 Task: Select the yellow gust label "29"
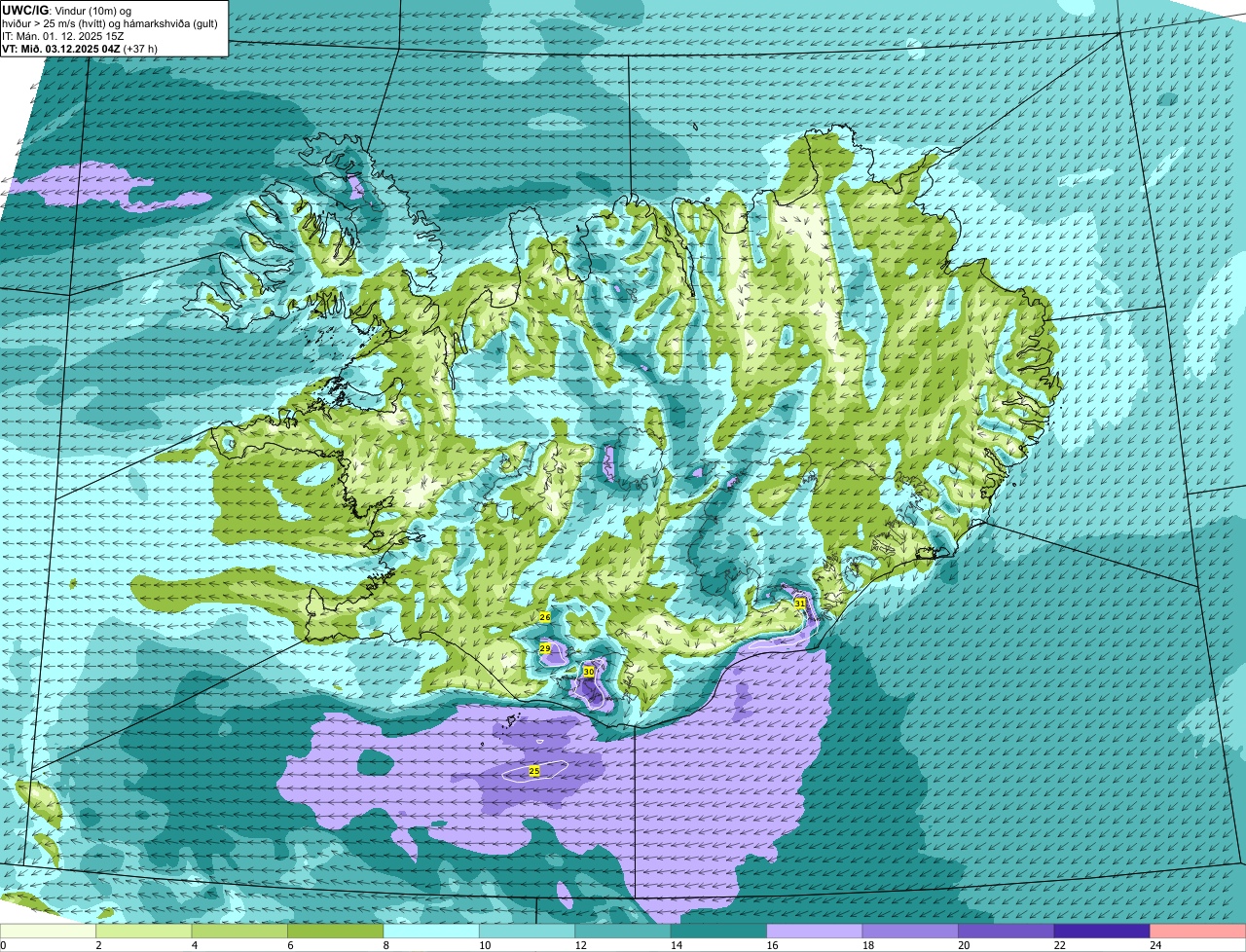[x=545, y=648]
